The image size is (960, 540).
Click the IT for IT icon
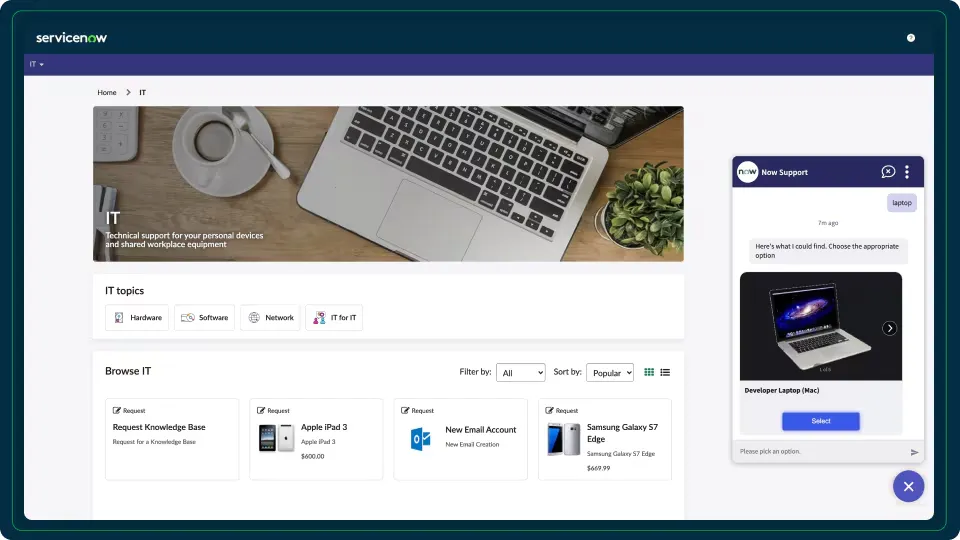click(320, 318)
